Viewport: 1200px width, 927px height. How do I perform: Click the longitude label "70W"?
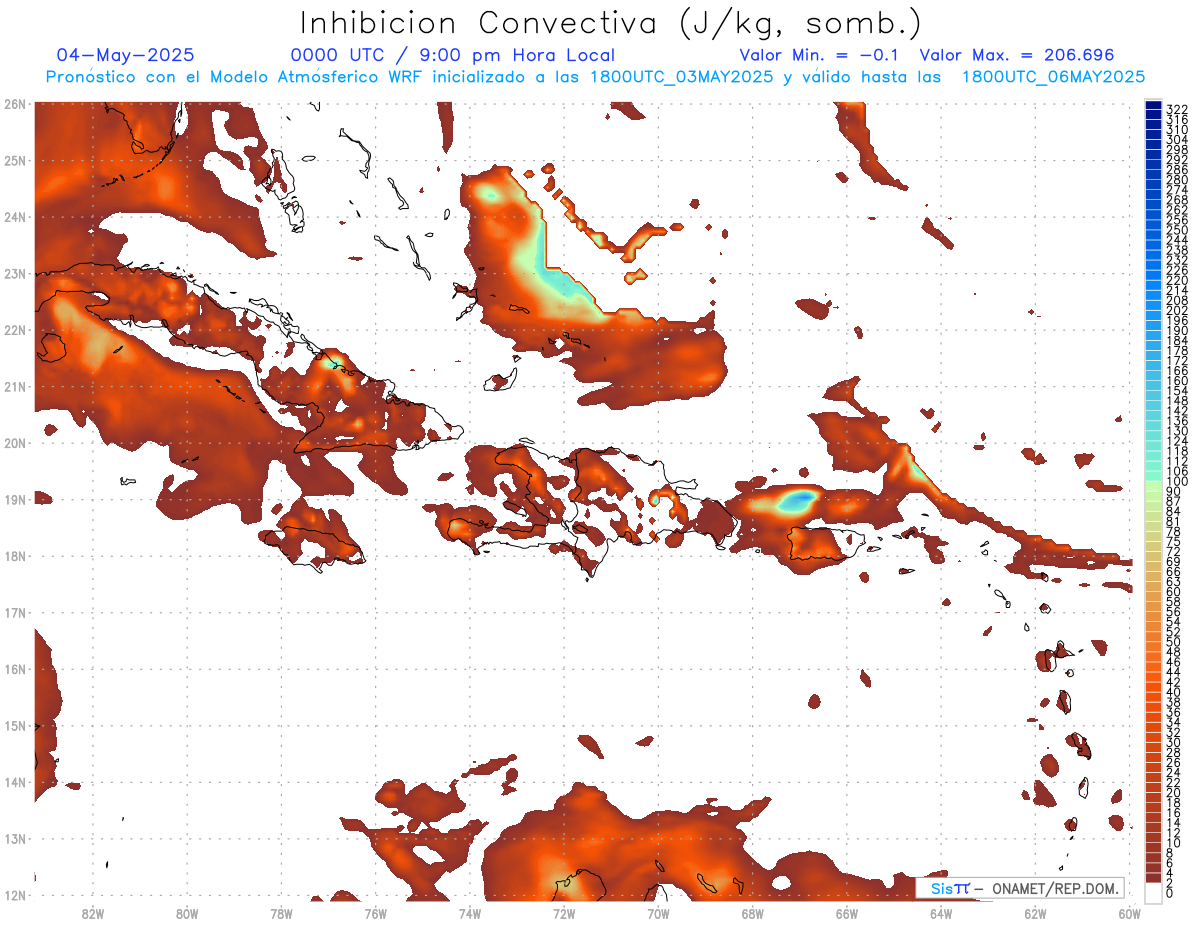pos(658,913)
